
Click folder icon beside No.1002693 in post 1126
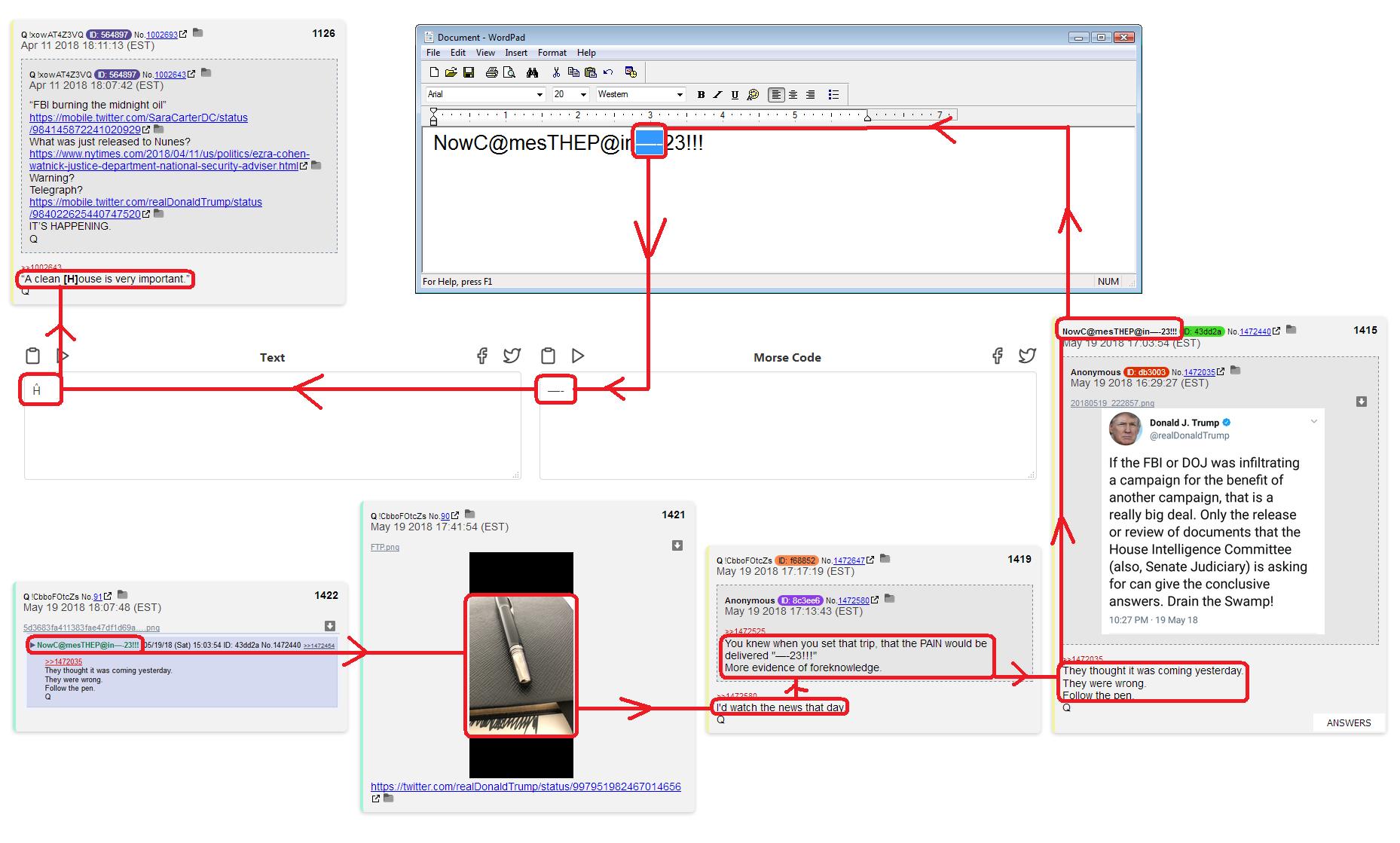197,33
